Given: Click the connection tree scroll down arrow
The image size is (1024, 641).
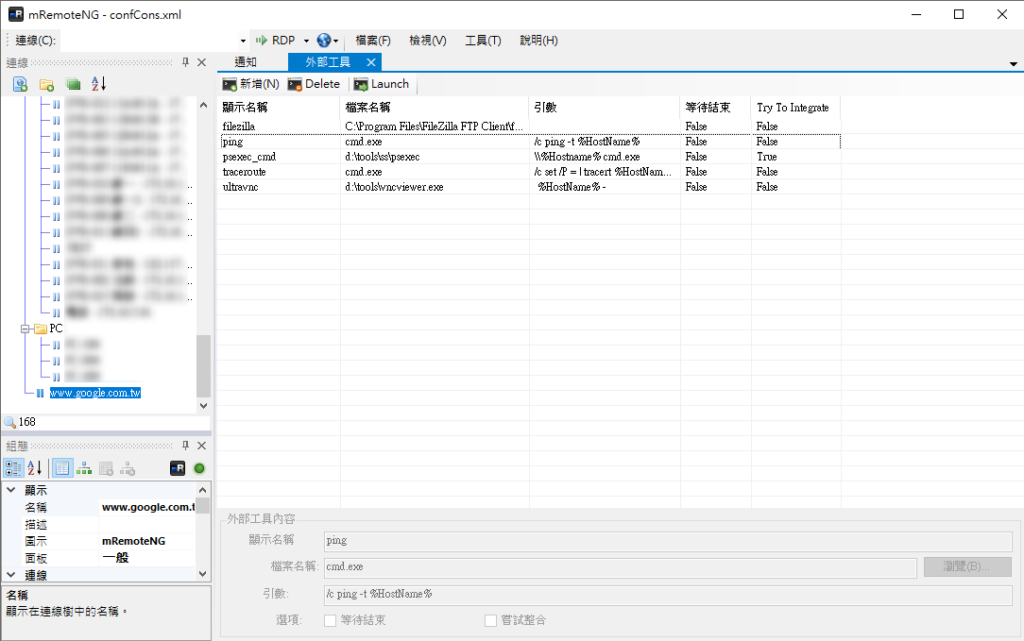Looking at the screenshot, I should point(203,405).
